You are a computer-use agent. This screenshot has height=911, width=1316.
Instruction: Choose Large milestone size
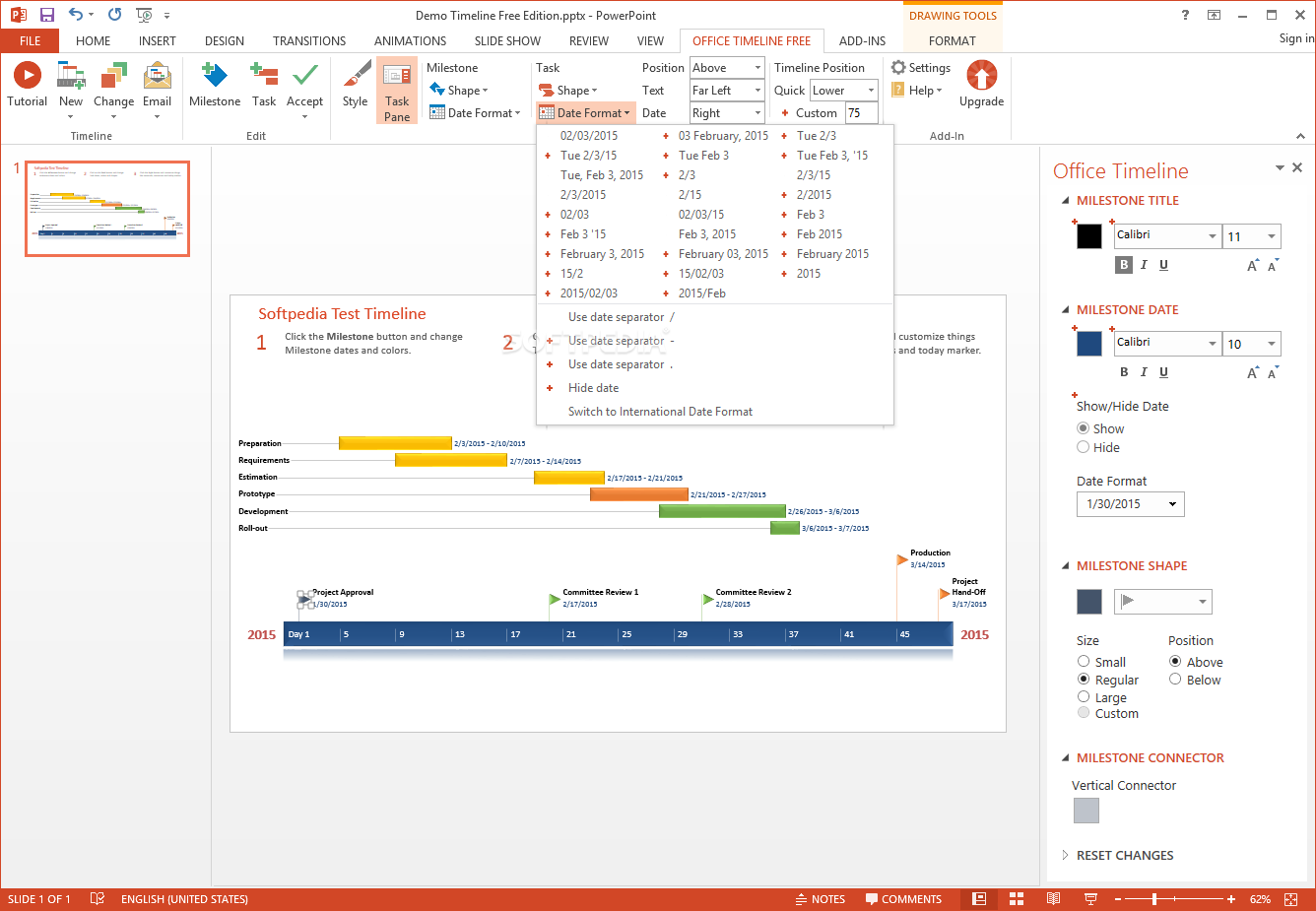(x=1084, y=696)
